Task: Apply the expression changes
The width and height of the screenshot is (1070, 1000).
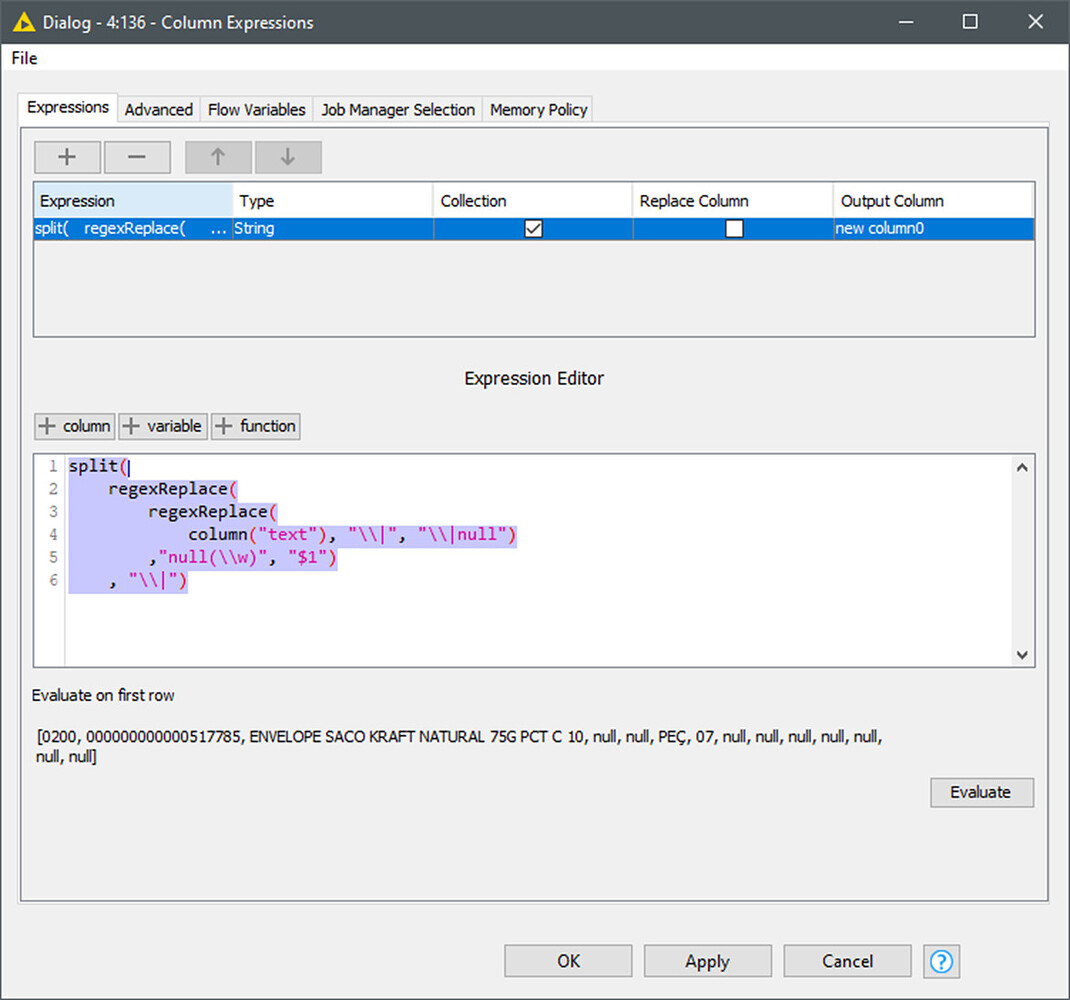Action: (x=707, y=961)
